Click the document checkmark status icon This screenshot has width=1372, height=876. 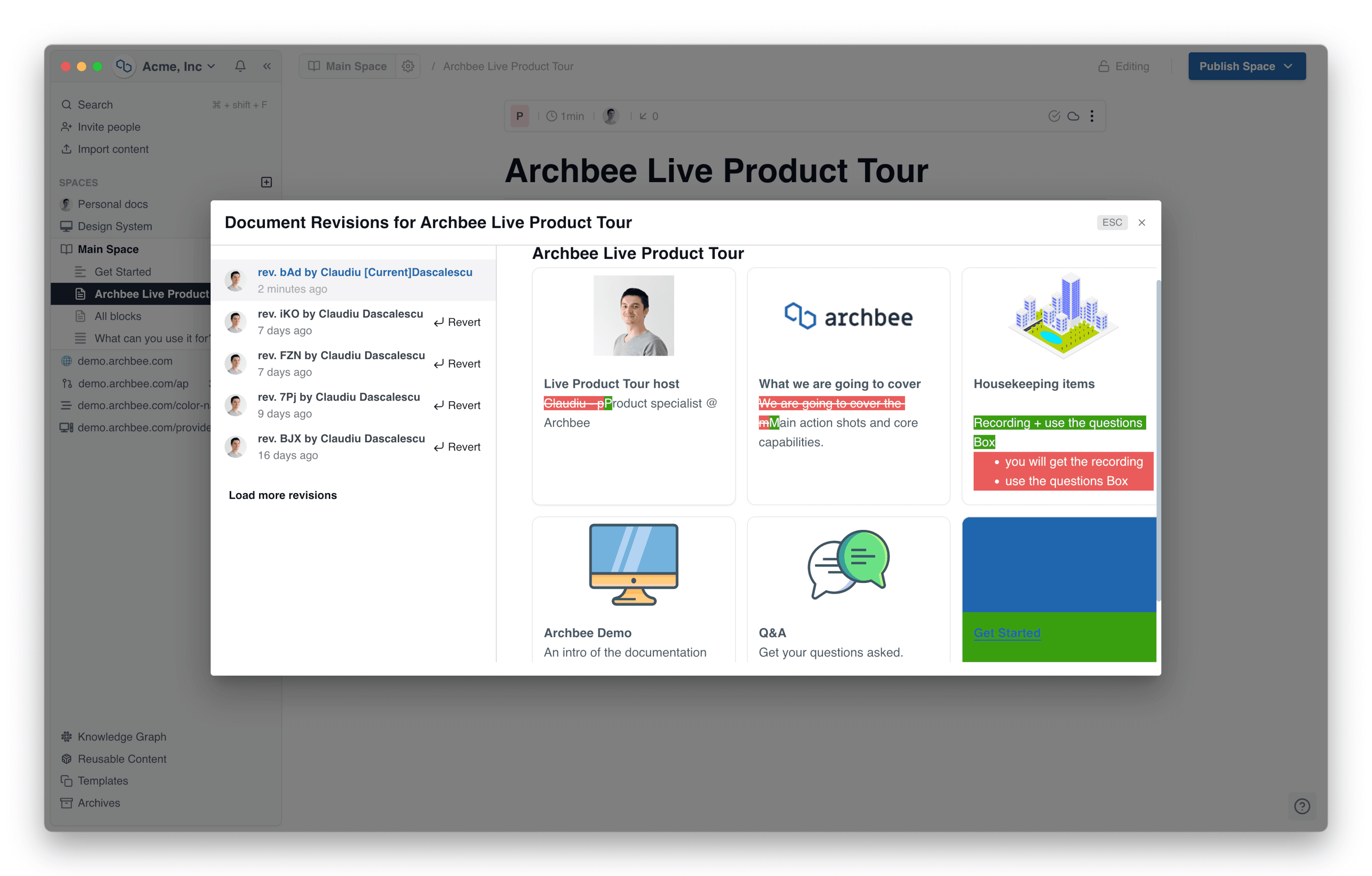click(x=1054, y=116)
